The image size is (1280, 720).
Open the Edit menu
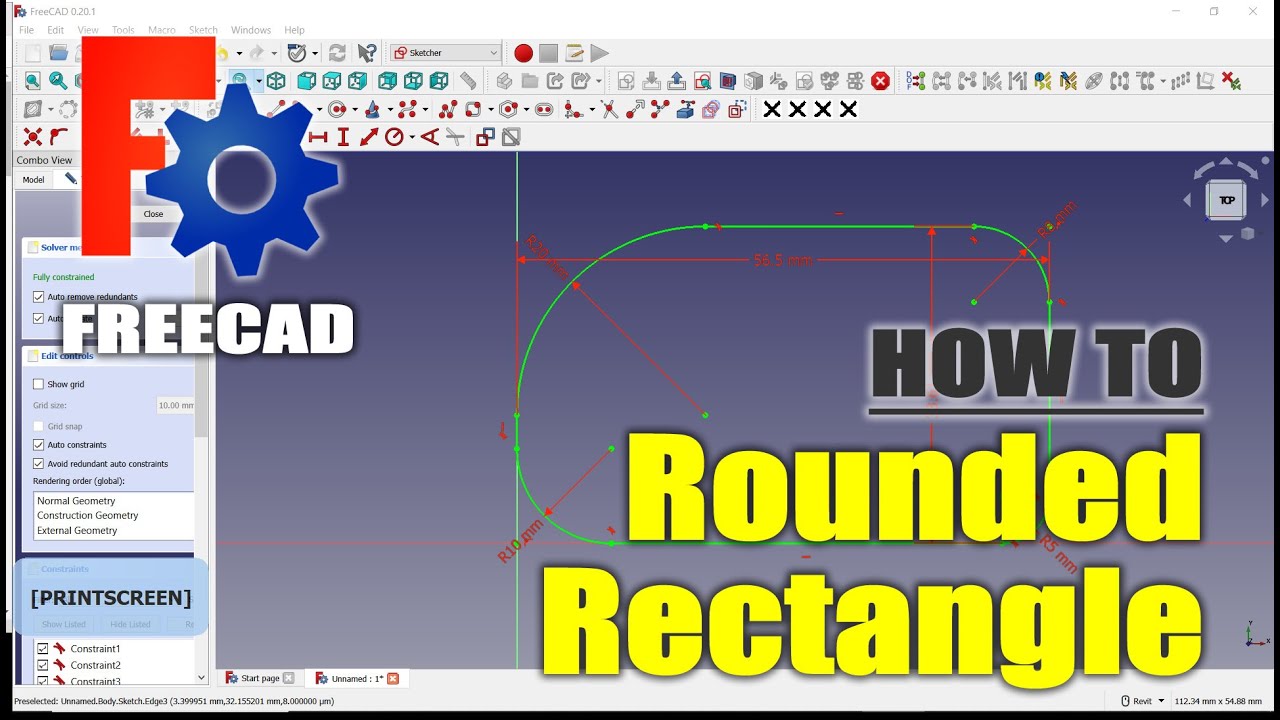[56, 30]
